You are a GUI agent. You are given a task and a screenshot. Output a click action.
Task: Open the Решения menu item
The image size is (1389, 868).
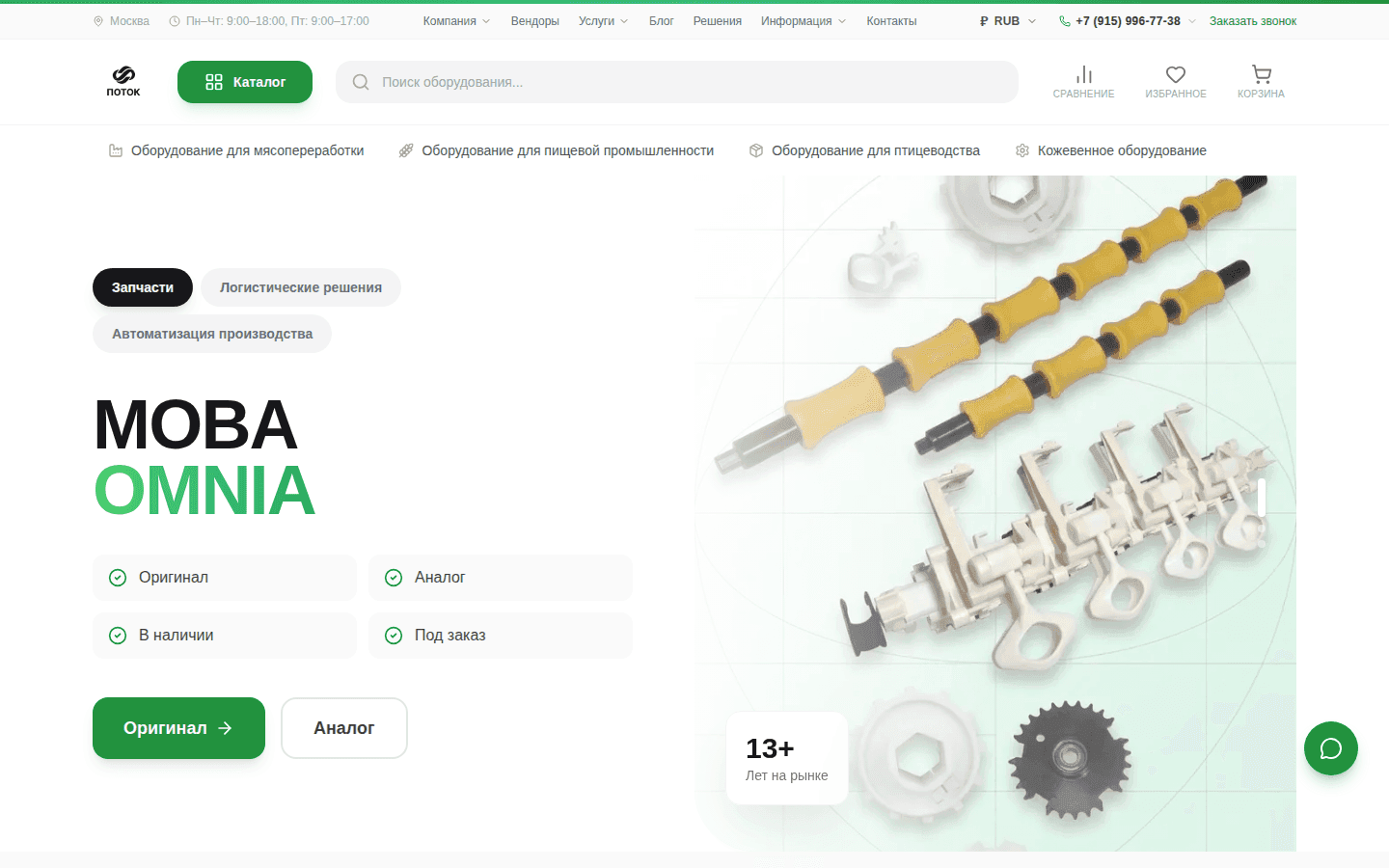pyautogui.click(x=717, y=21)
